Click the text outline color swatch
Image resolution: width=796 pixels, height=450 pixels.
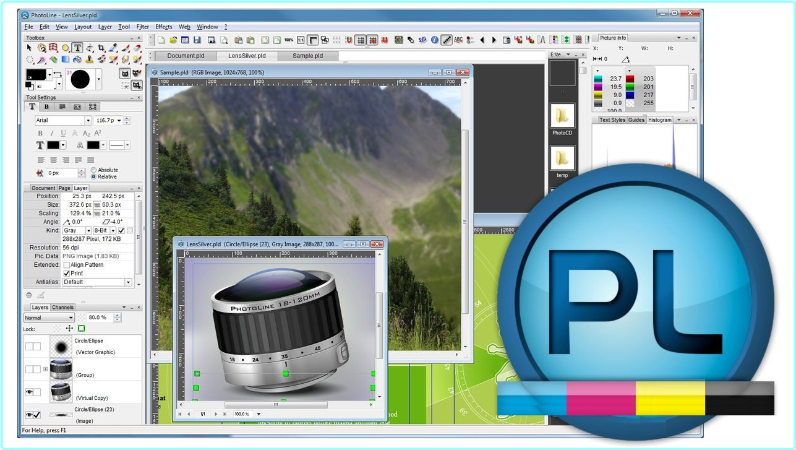[x=93, y=145]
